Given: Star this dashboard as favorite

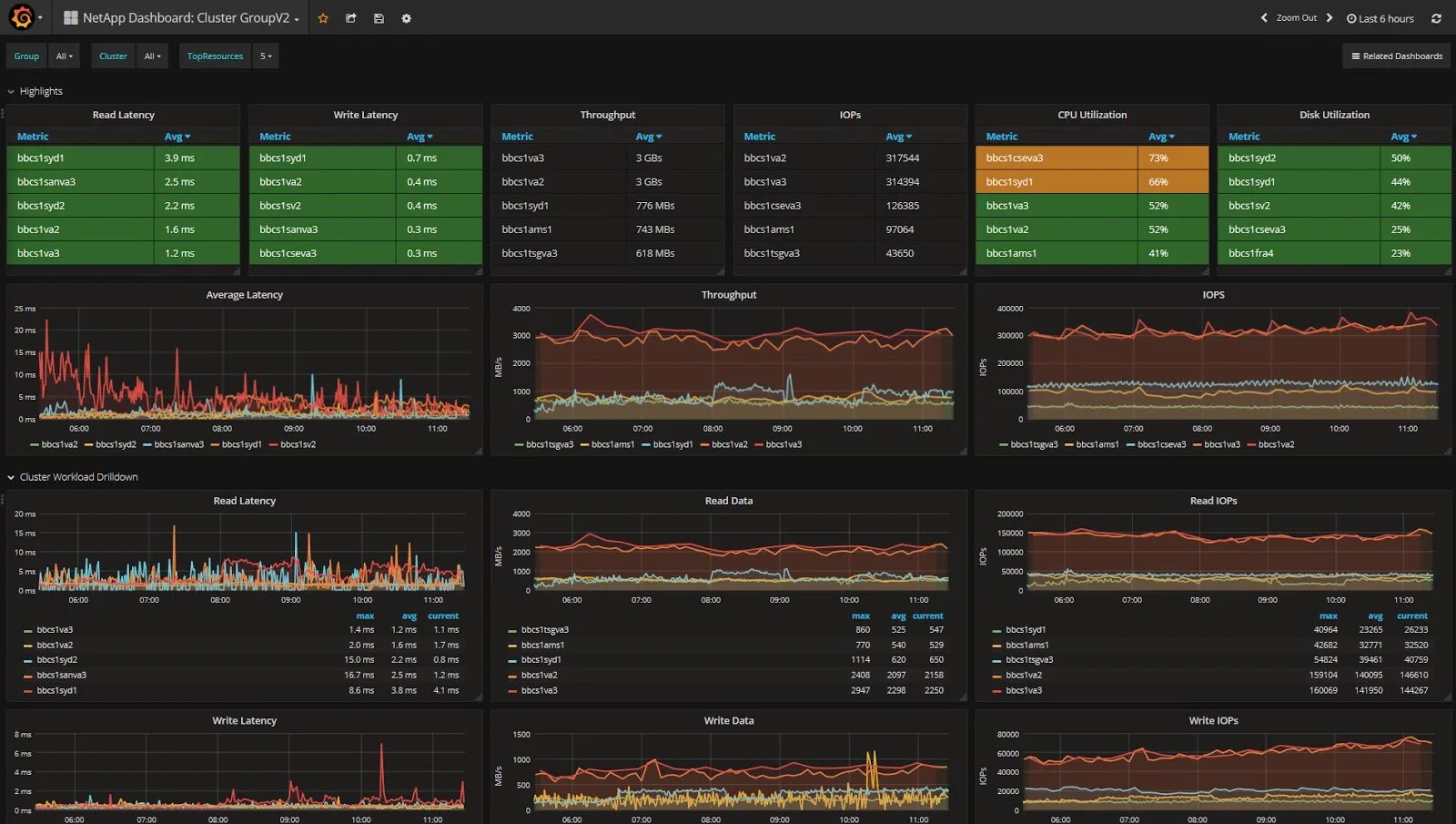Looking at the screenshot, I should tap(323, 18).
